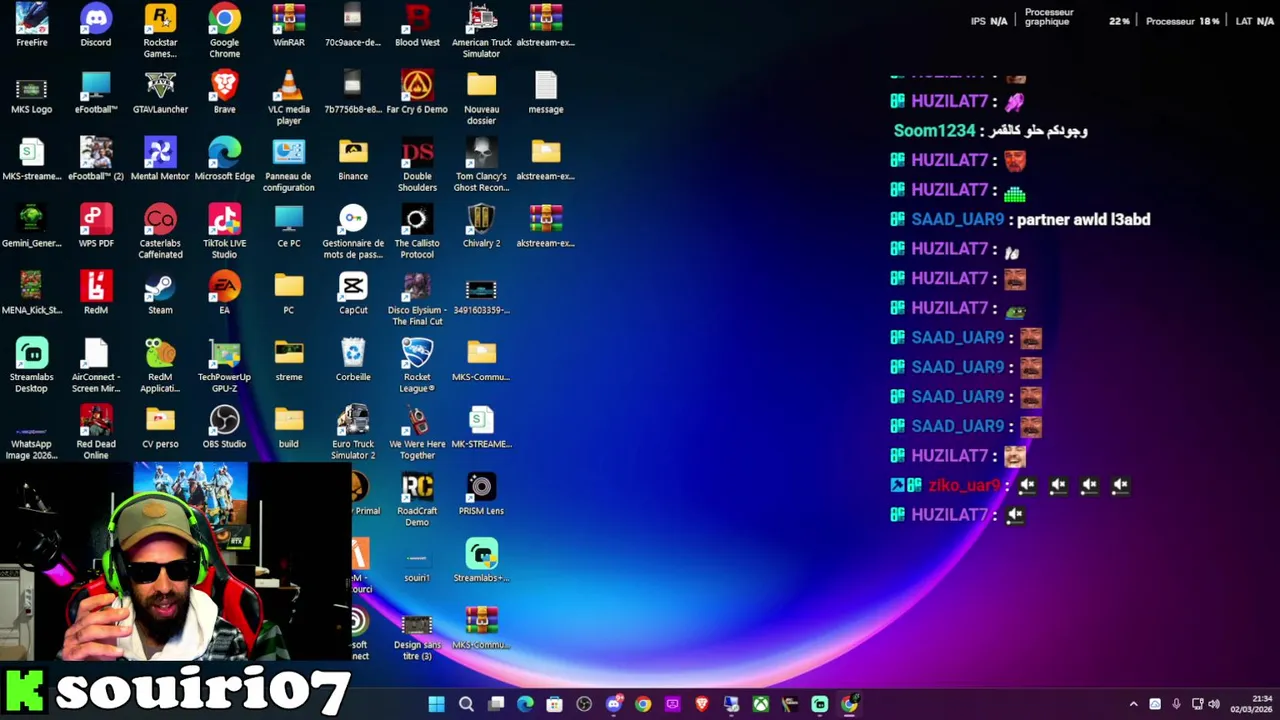The width and height of the screenshot is (1280, 720).
Task: Launch Casterlabs Caffeinated desktop icon
Action: pos(160,231)
